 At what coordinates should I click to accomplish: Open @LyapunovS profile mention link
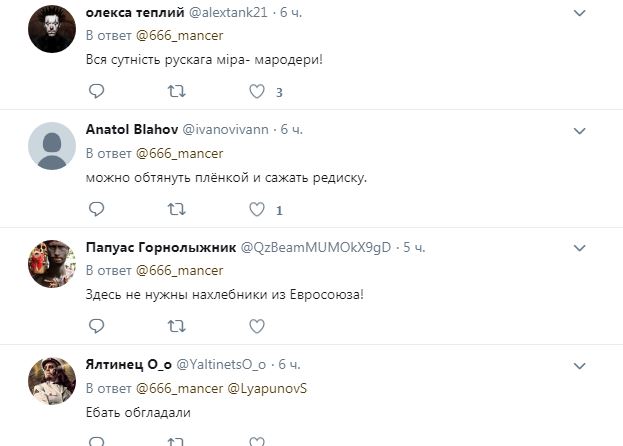click(x=267, y=388)
